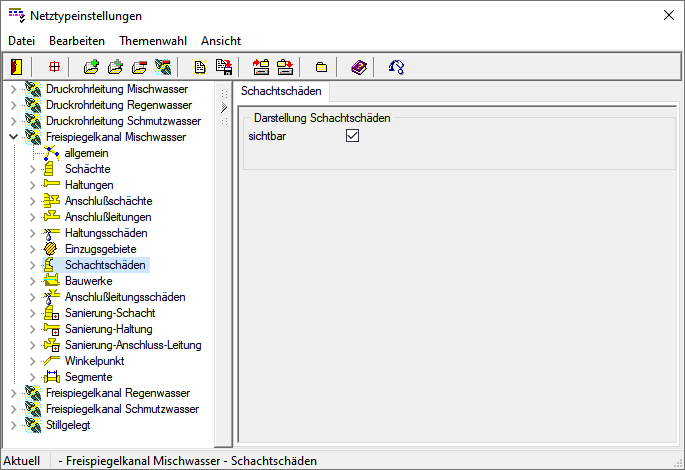Select the allgemein tree entry
This screenshot has width=685, height=470.
[87, 153]
